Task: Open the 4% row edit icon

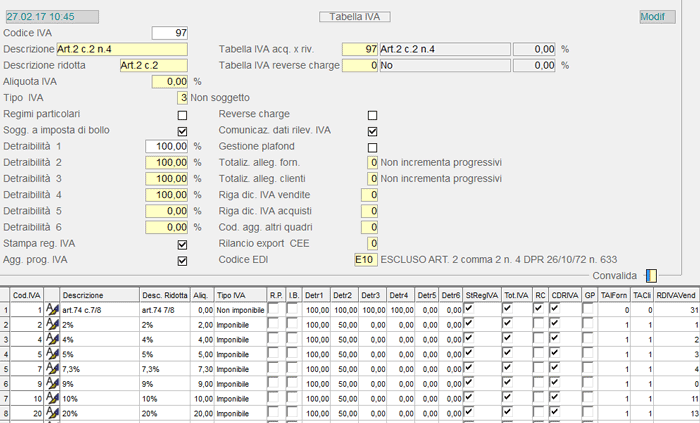Action: (52, 340)
